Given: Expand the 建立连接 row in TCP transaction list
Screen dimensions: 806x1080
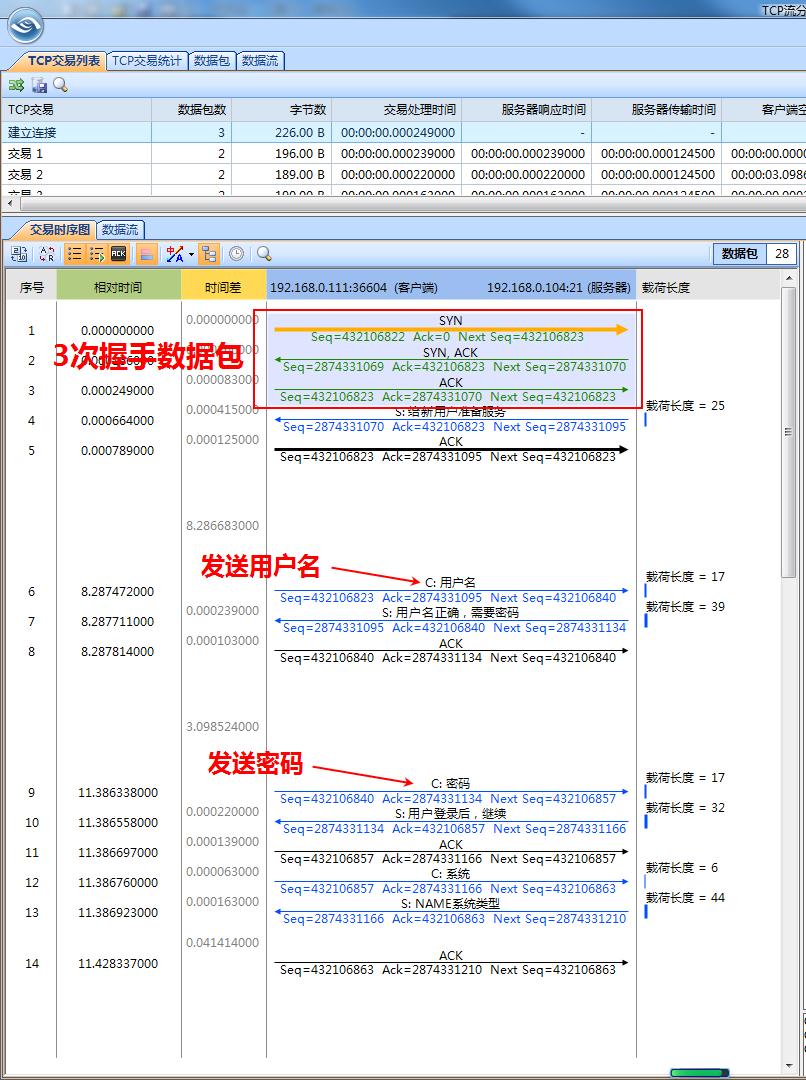Looking at the screenshot, I should (x=33, y=131).
